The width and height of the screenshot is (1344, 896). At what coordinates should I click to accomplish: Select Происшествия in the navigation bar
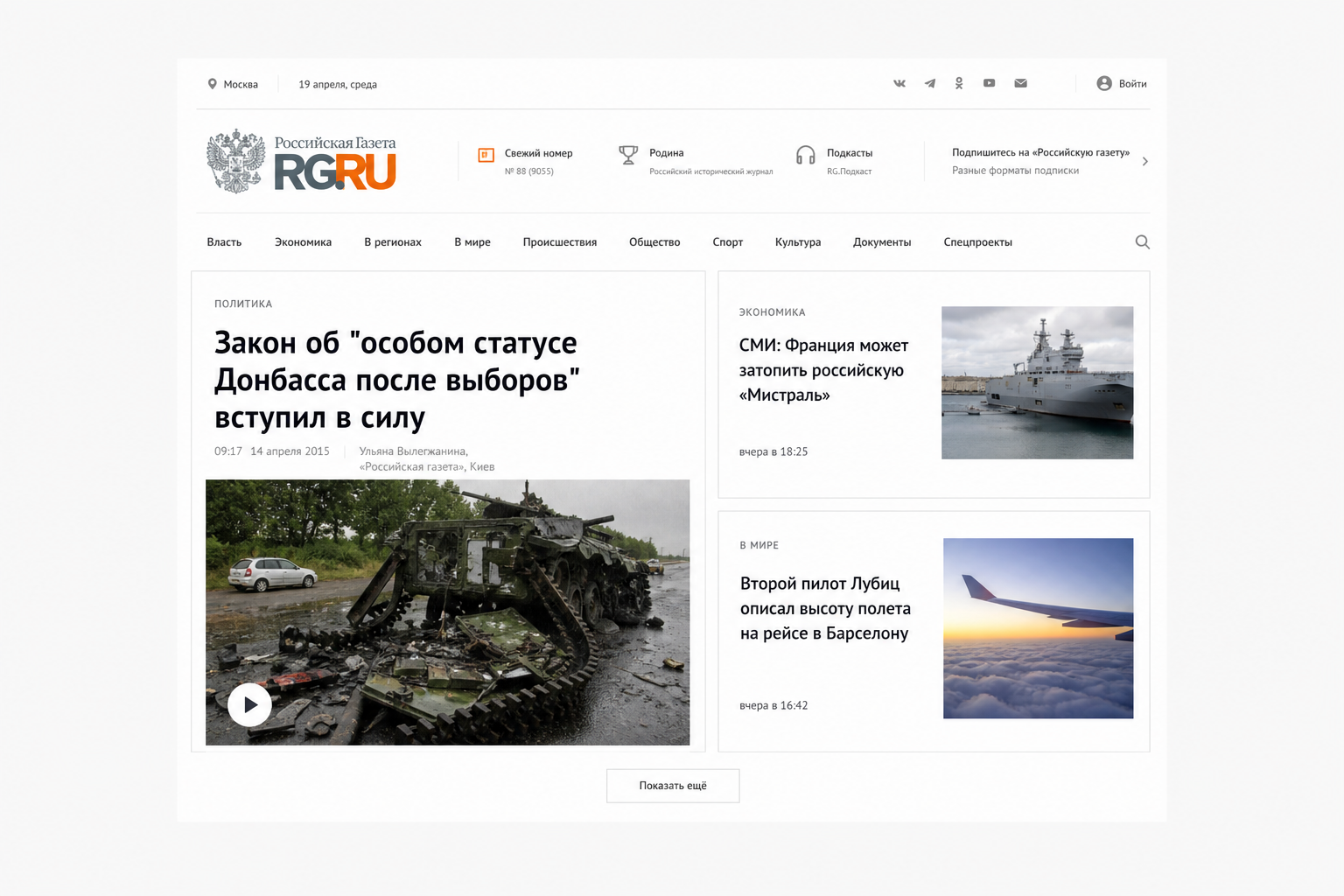coord(560,242)
